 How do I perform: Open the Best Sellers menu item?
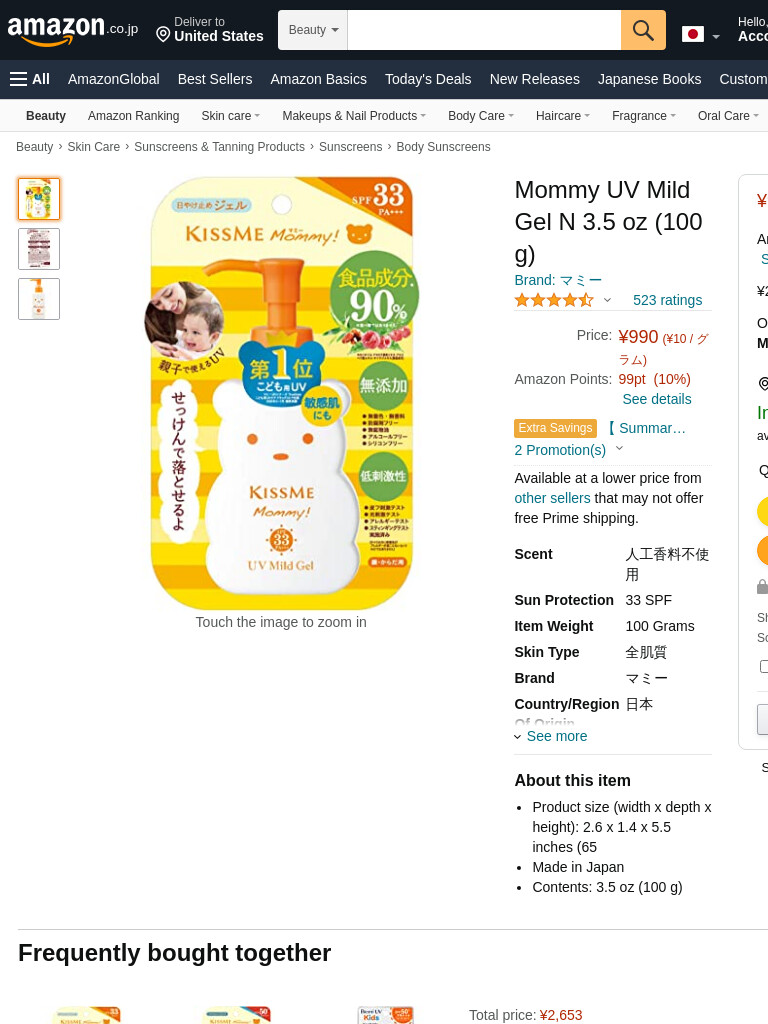215,79
